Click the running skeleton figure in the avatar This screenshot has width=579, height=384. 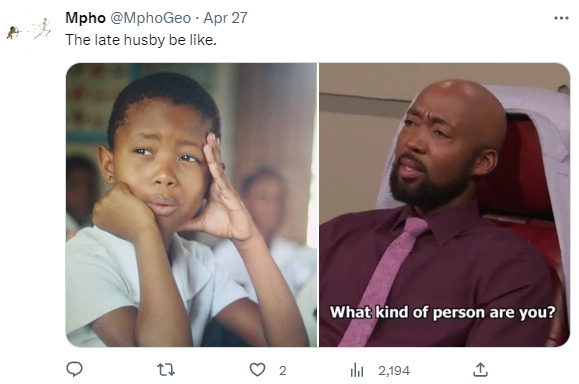point(44,28)
